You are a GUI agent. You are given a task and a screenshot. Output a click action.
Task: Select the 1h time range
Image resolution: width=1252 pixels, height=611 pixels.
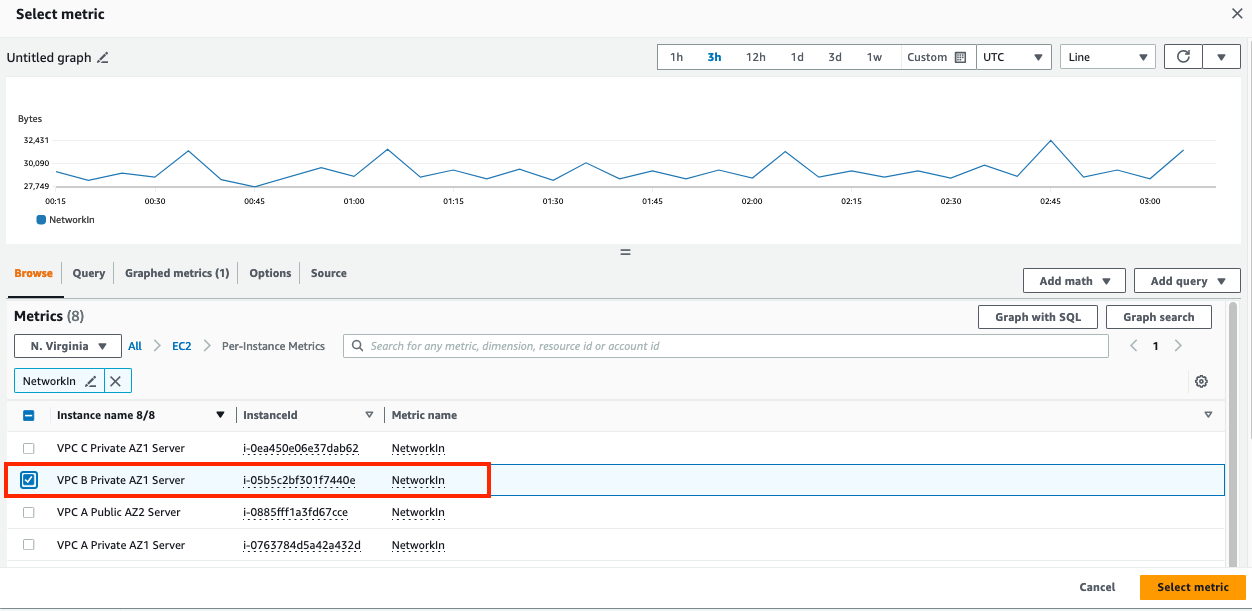click(677, 57)
